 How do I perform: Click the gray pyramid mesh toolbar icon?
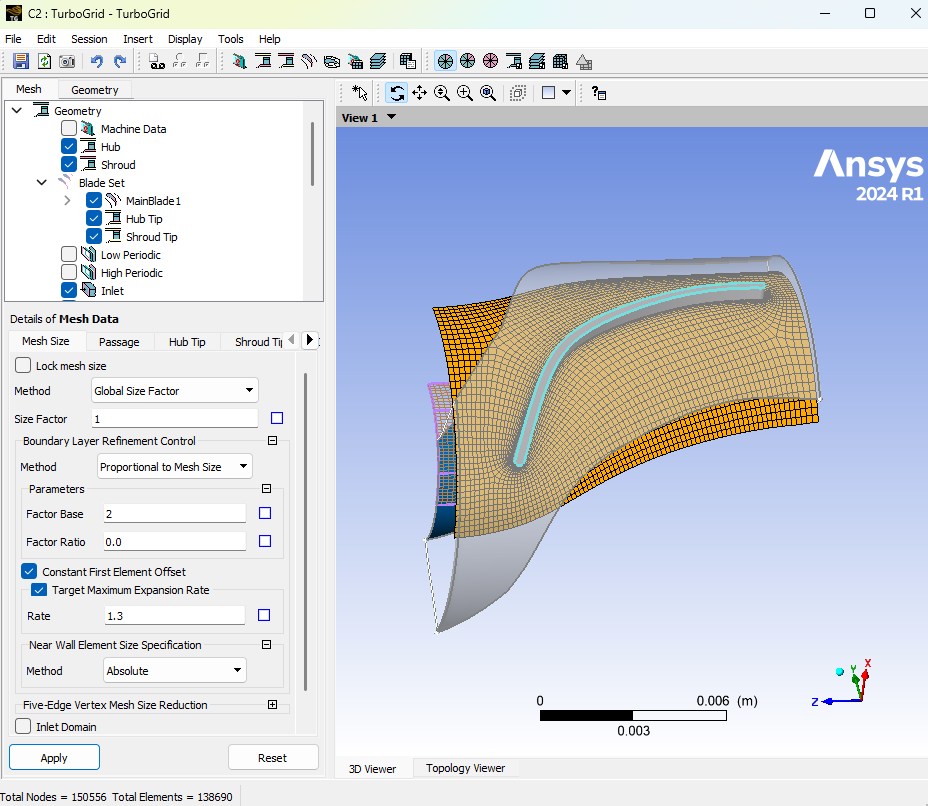click(584, 62)
